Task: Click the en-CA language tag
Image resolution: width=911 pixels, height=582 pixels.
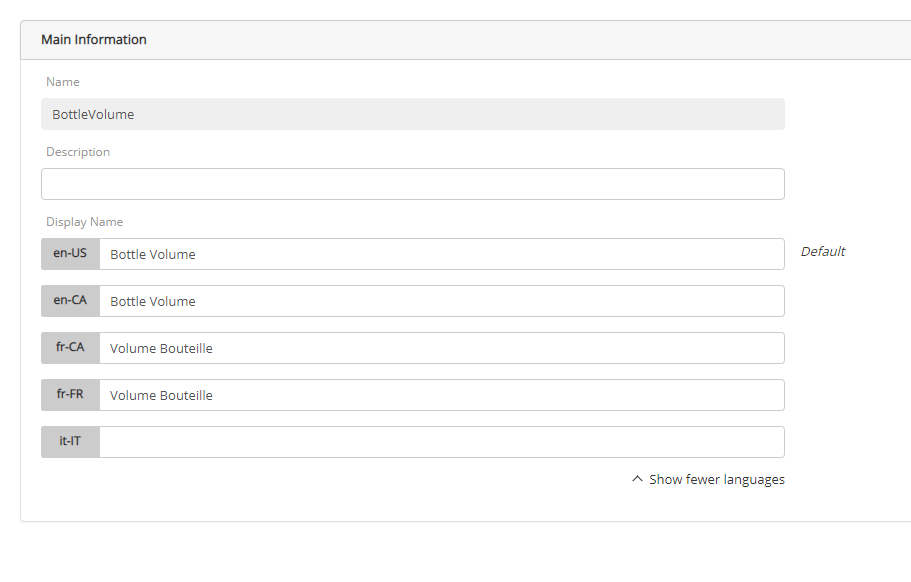Action: tap(70, 301)
